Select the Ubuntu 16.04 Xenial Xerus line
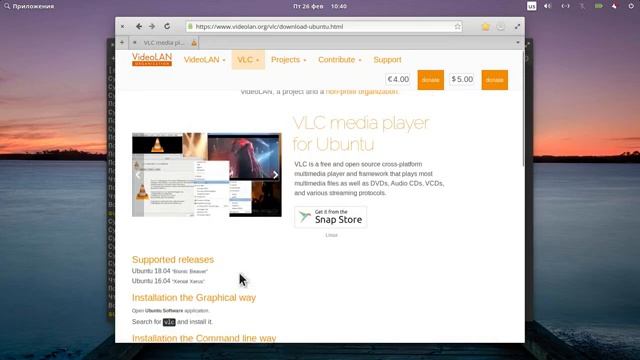The width and height of the screenshot is (640, 360). pos(168,281)
